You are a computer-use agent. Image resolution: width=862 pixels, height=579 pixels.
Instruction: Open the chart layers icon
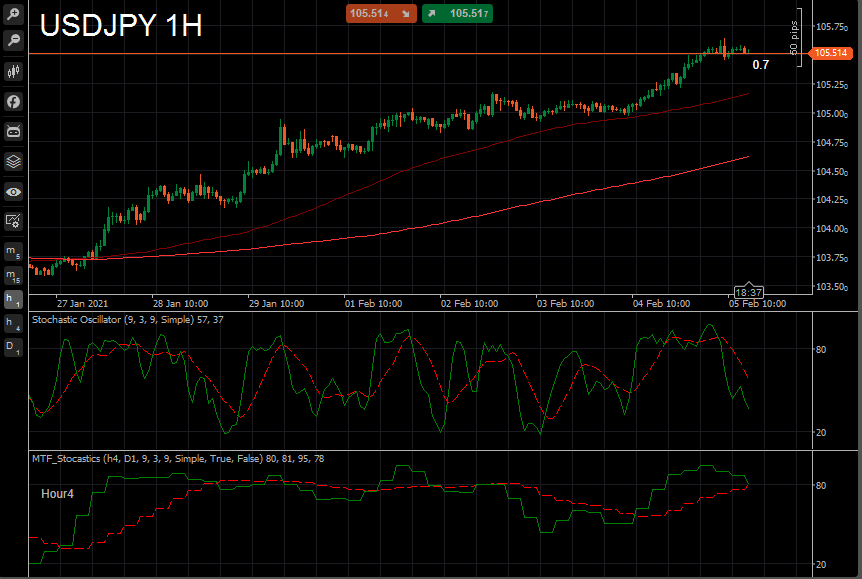pos(13,162)
